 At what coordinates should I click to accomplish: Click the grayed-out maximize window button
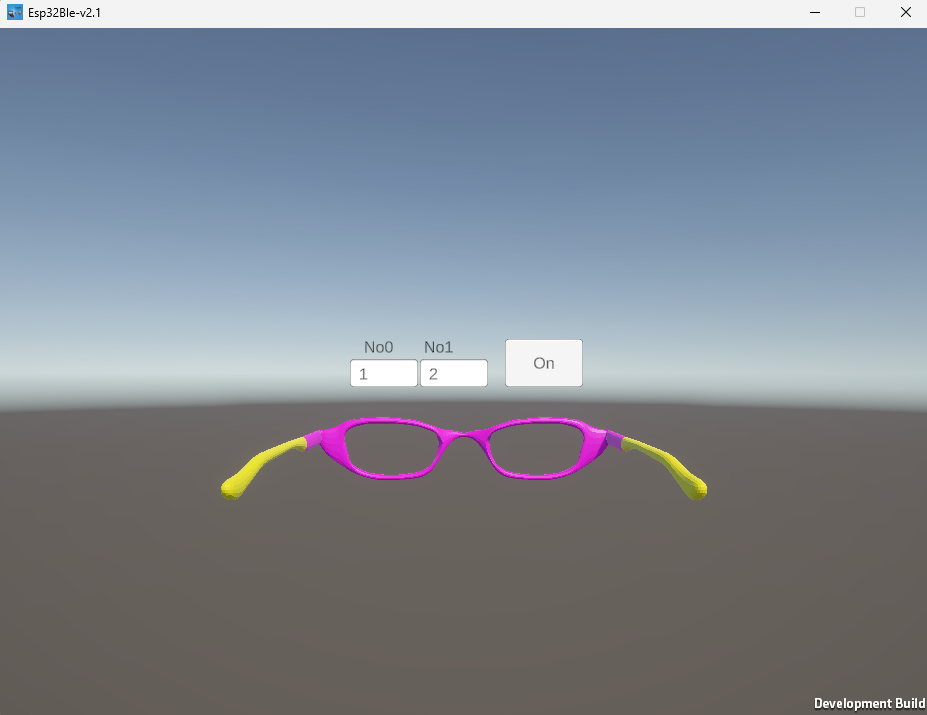(859, 13)
